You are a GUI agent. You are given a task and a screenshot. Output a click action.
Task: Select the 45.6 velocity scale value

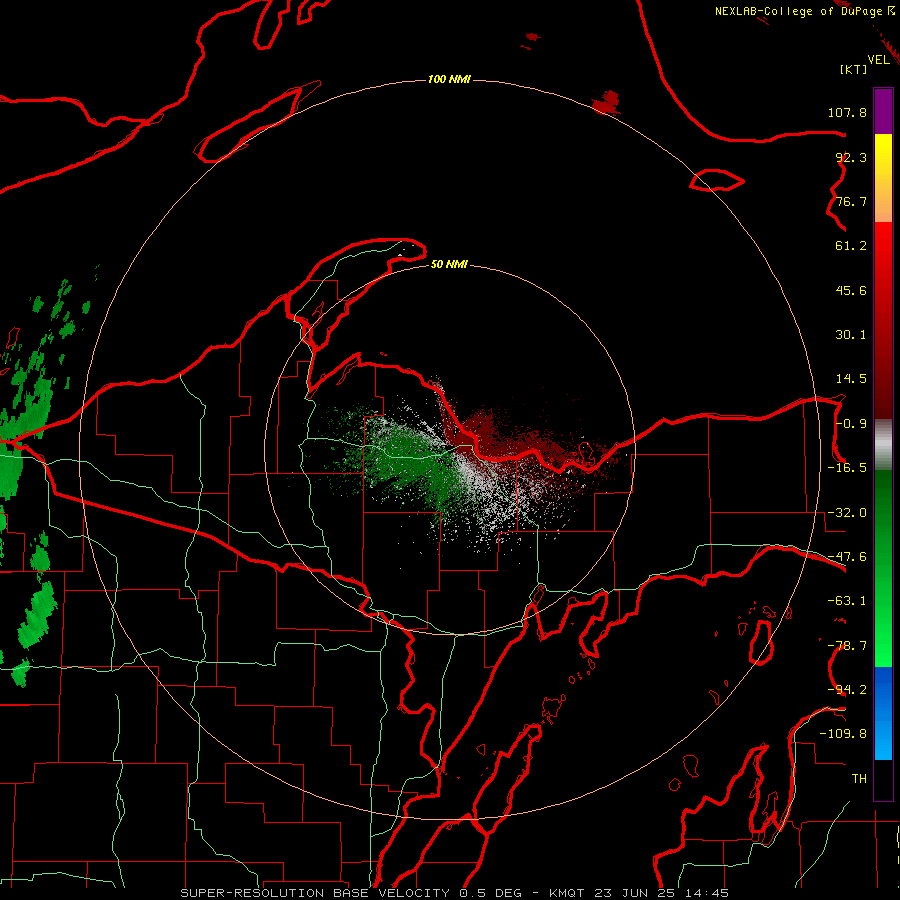[851, 290]
